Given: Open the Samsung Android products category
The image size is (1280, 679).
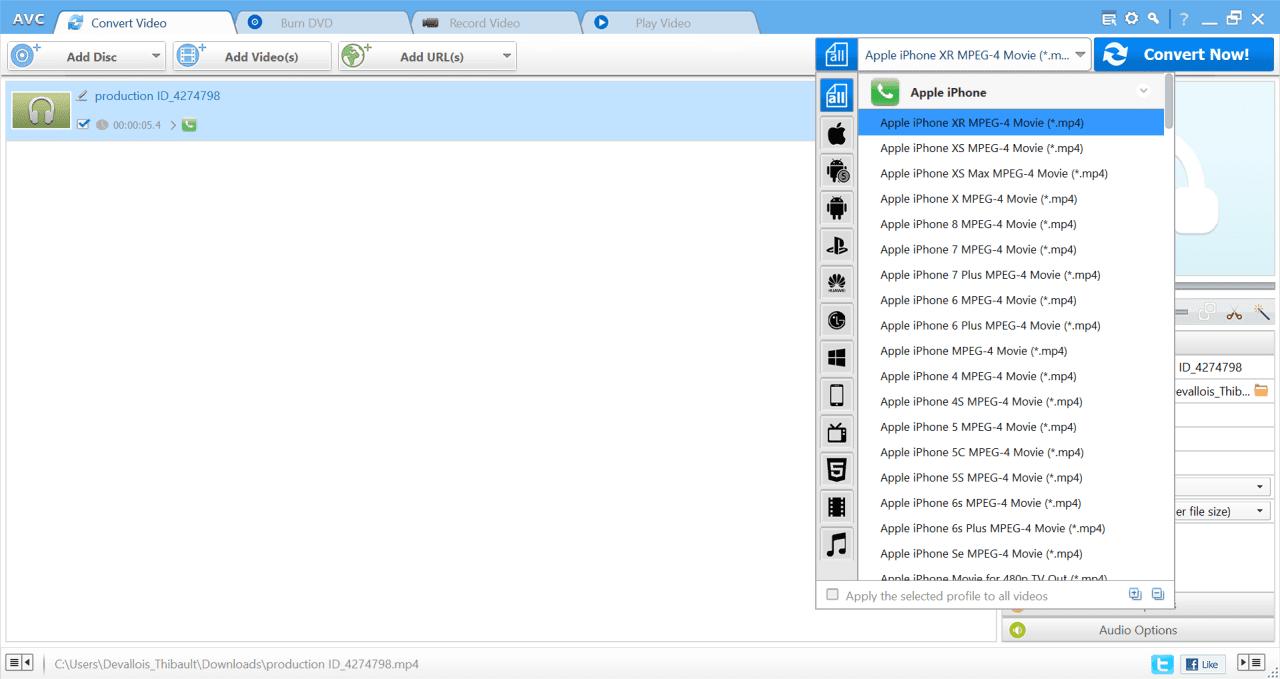Looking at the screenshot, I should (x=837, y=171).
